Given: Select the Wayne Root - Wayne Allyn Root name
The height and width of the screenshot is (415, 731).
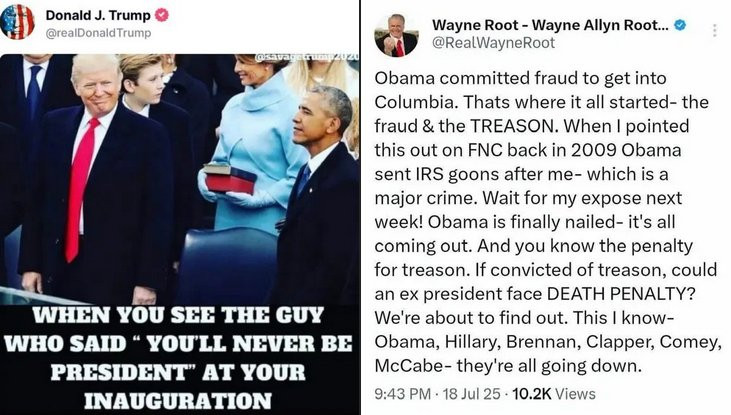Looking at the screenshot, I should (x=550, y=25).
